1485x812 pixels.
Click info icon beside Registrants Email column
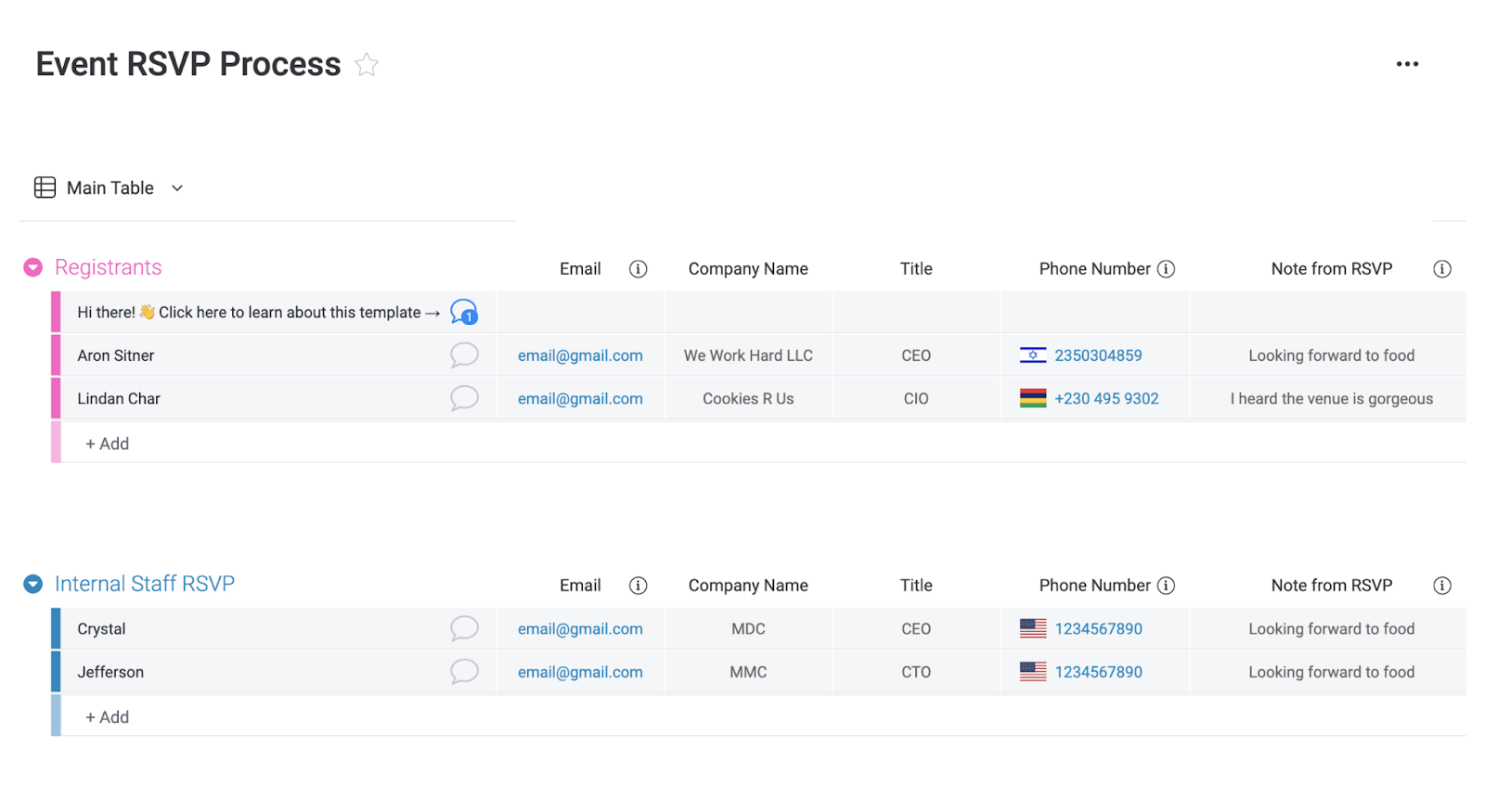click(638, 269)
